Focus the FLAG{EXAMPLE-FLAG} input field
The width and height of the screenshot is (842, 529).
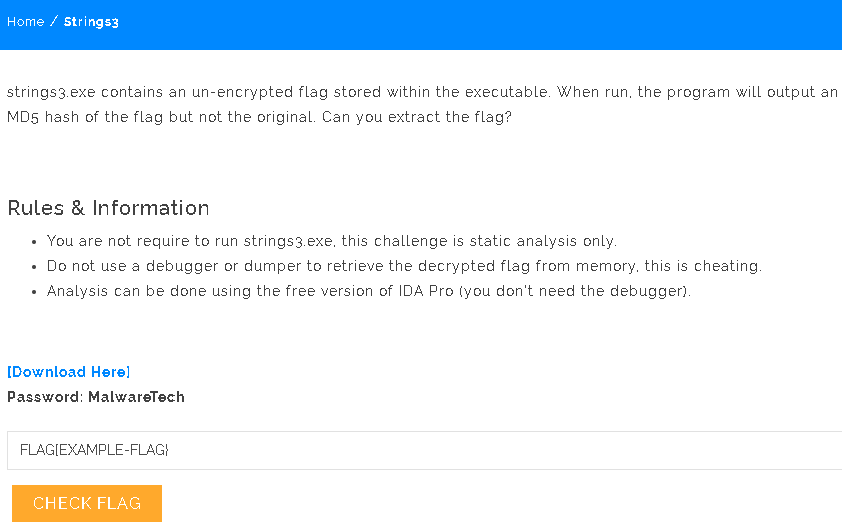(x=424, y=451)
